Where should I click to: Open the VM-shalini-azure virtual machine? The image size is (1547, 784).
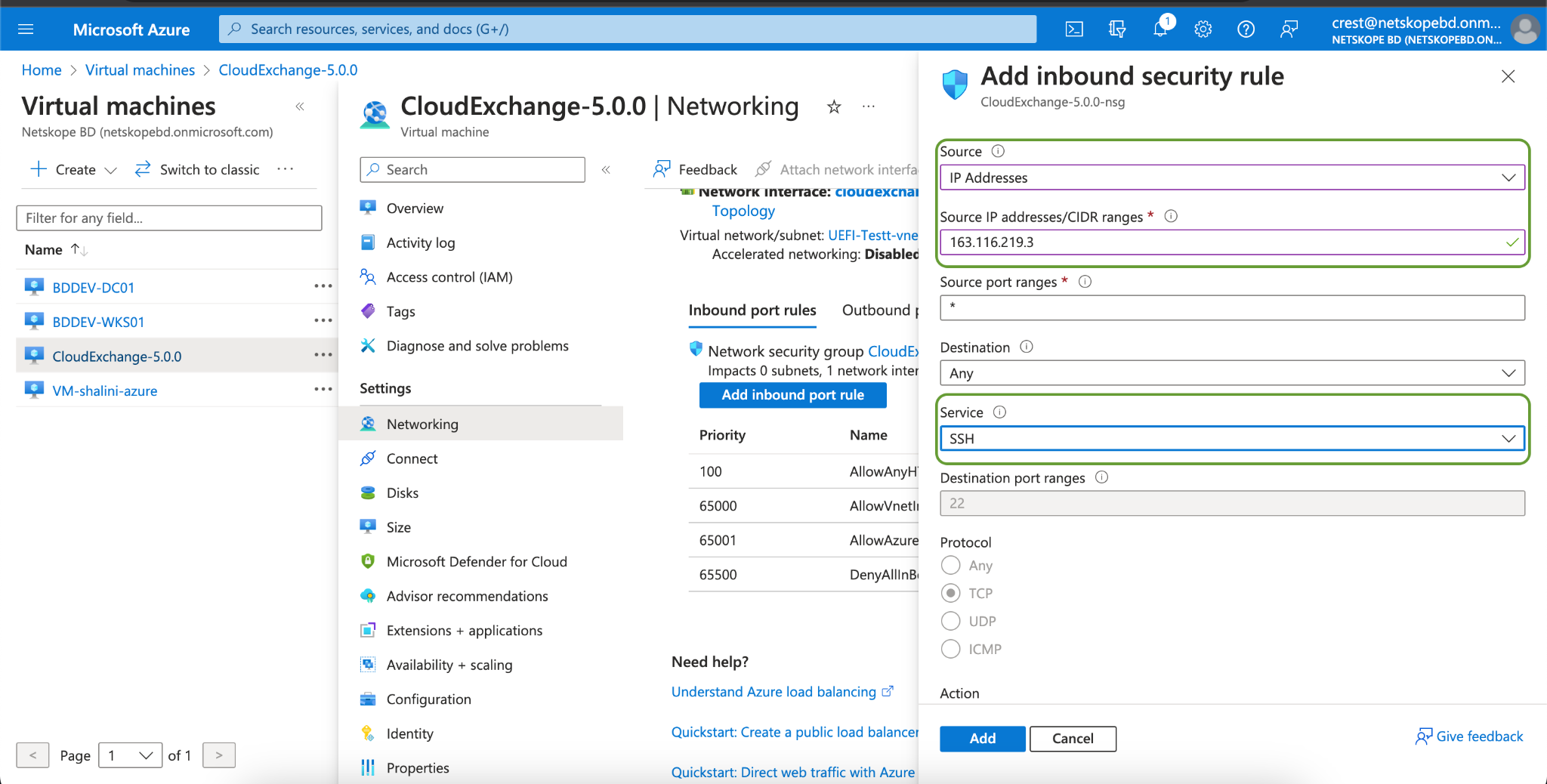[x=105, y=391]
